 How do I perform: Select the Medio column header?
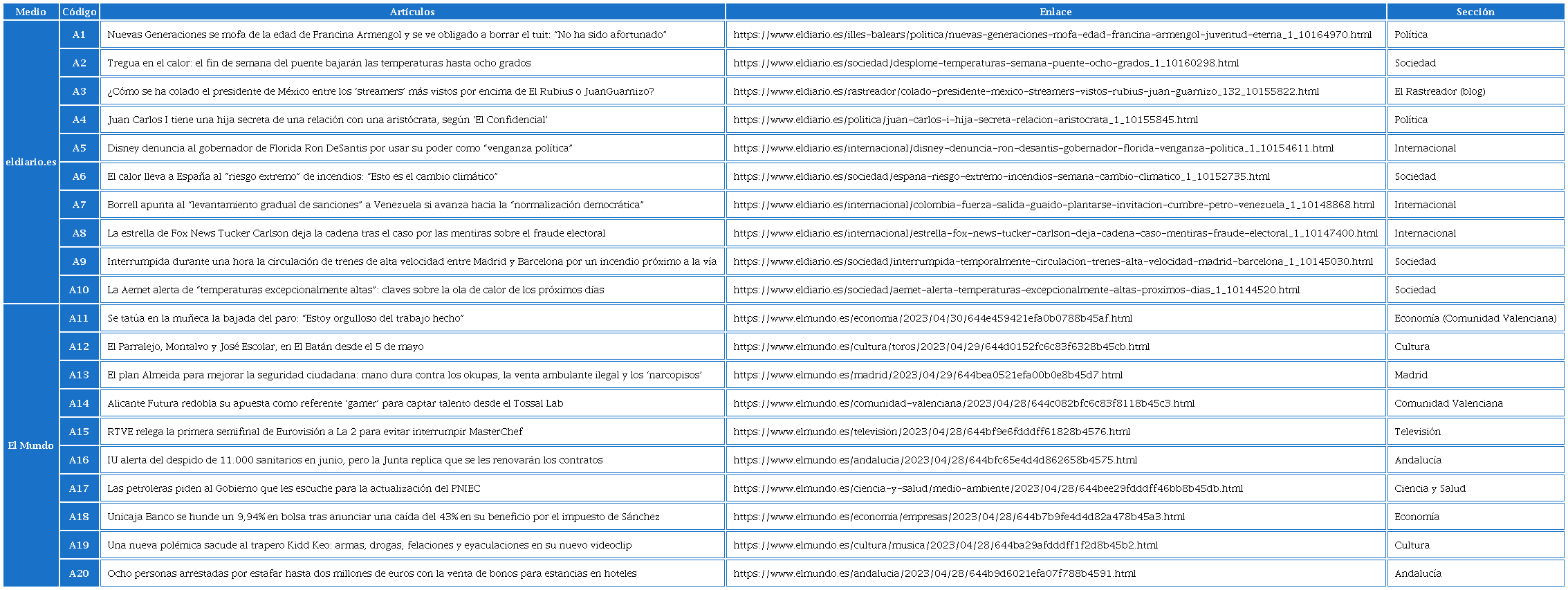(31, 12)
